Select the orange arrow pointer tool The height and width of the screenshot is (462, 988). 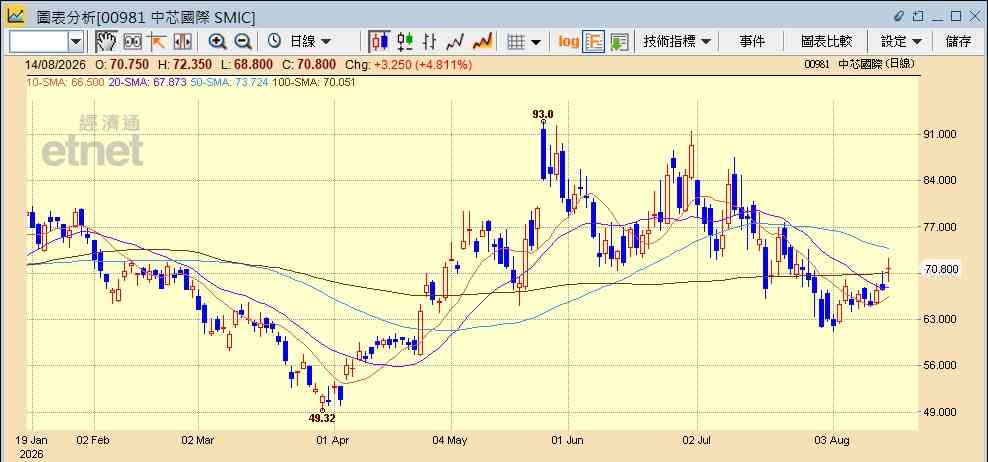(x=157, y=42)
